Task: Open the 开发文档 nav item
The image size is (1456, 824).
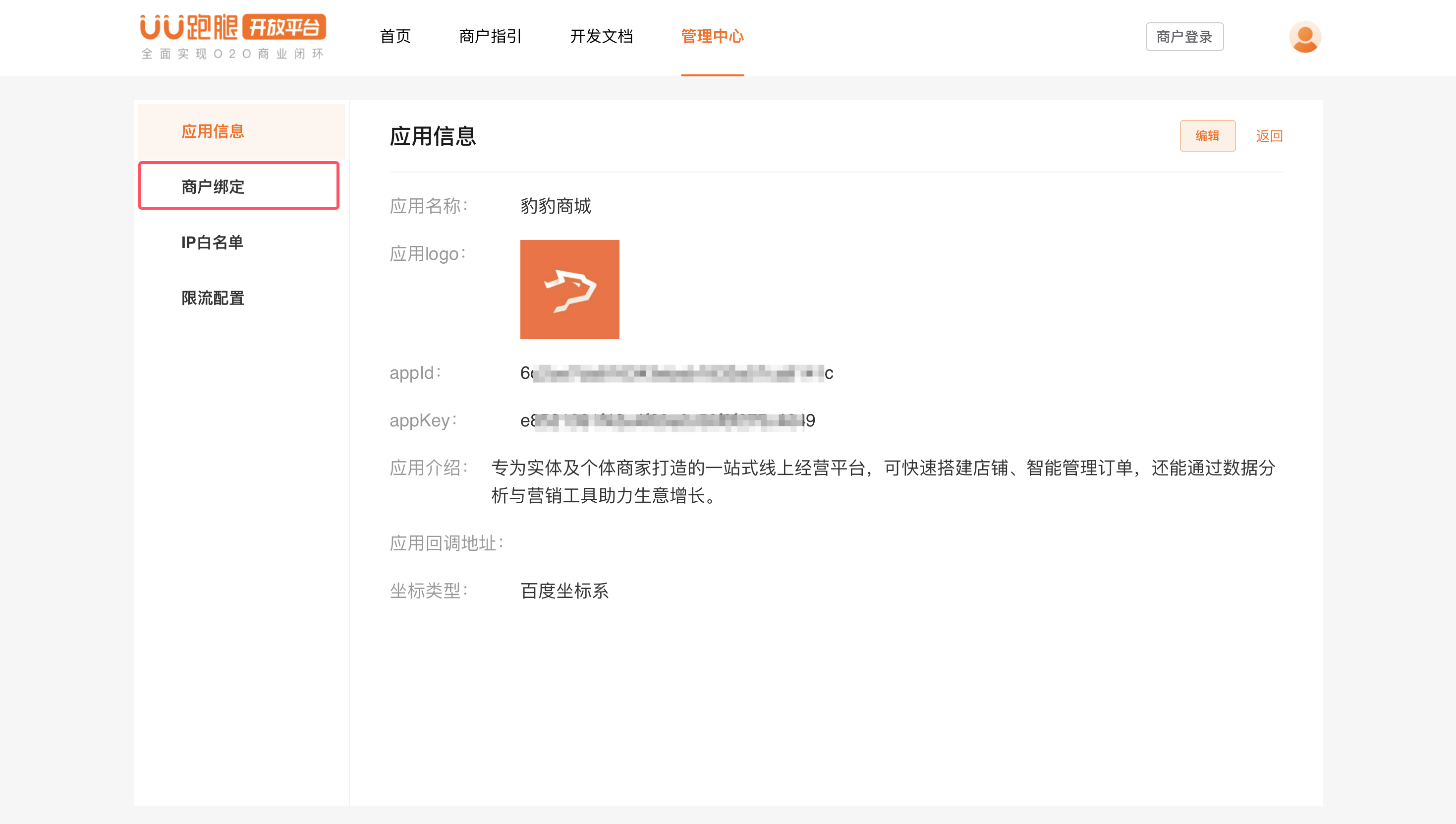Action: 601,37
